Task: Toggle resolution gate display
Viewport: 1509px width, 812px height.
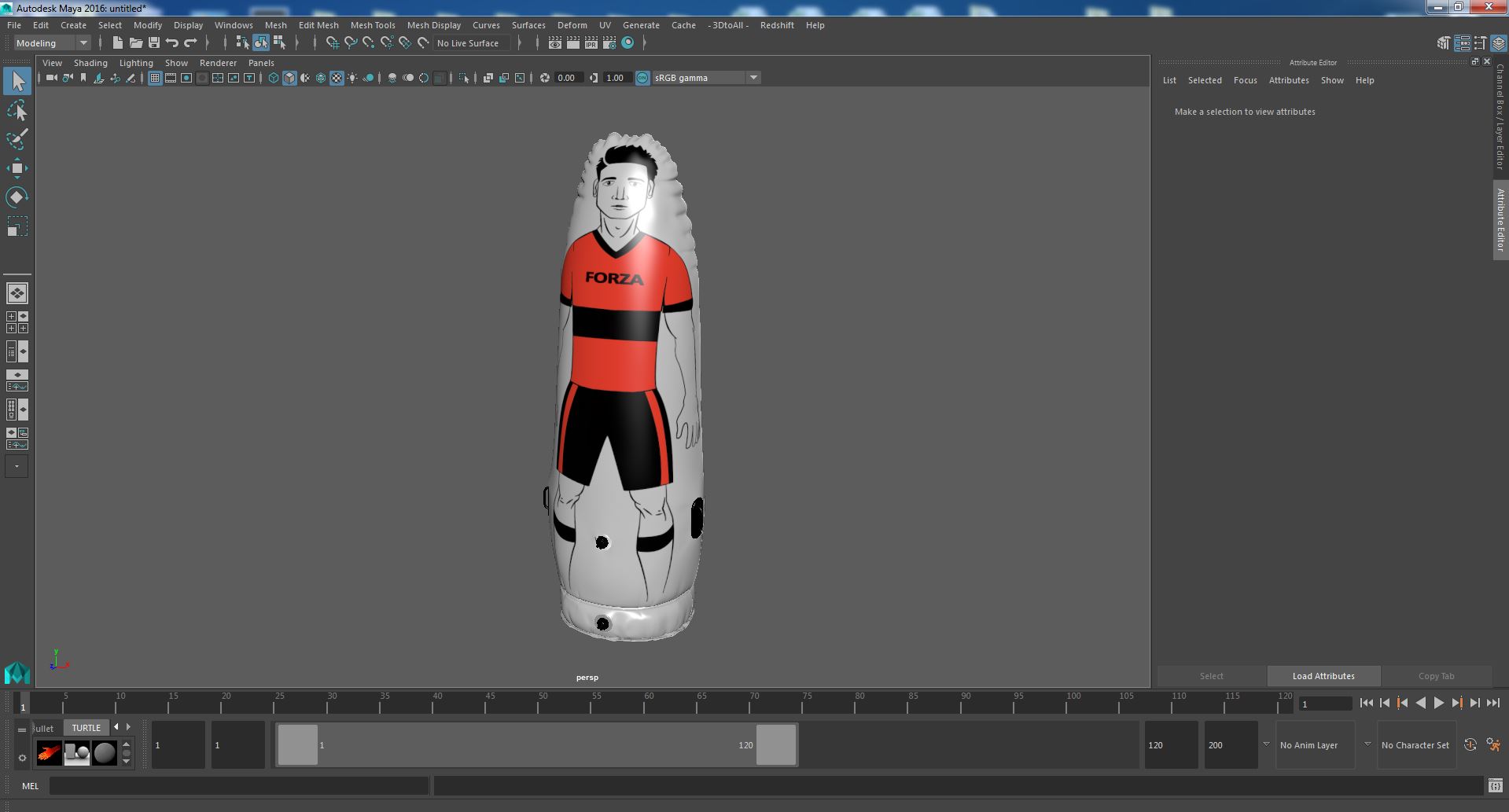Action: pos(186,78)
